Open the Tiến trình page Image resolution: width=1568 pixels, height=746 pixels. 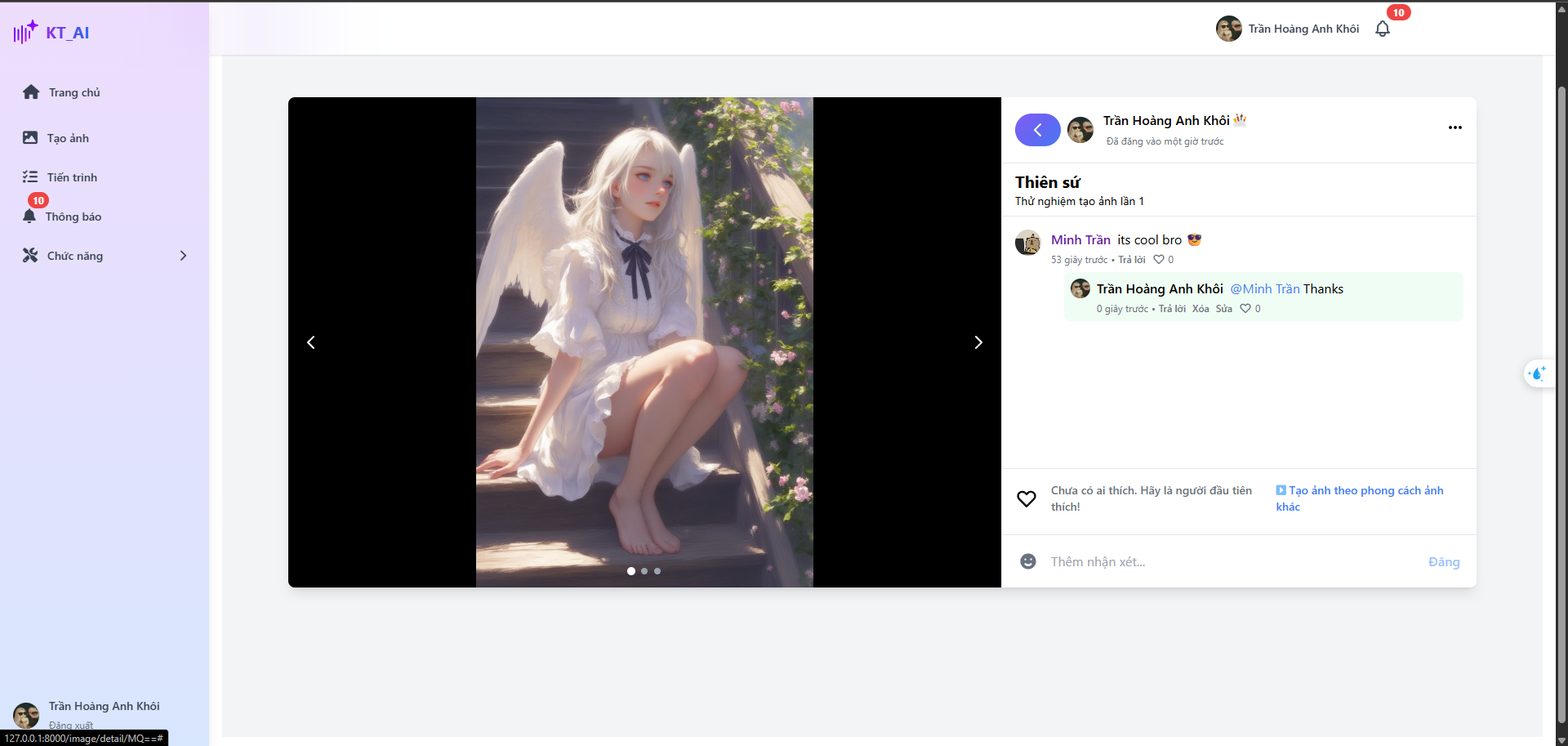(x=72, y=177)
